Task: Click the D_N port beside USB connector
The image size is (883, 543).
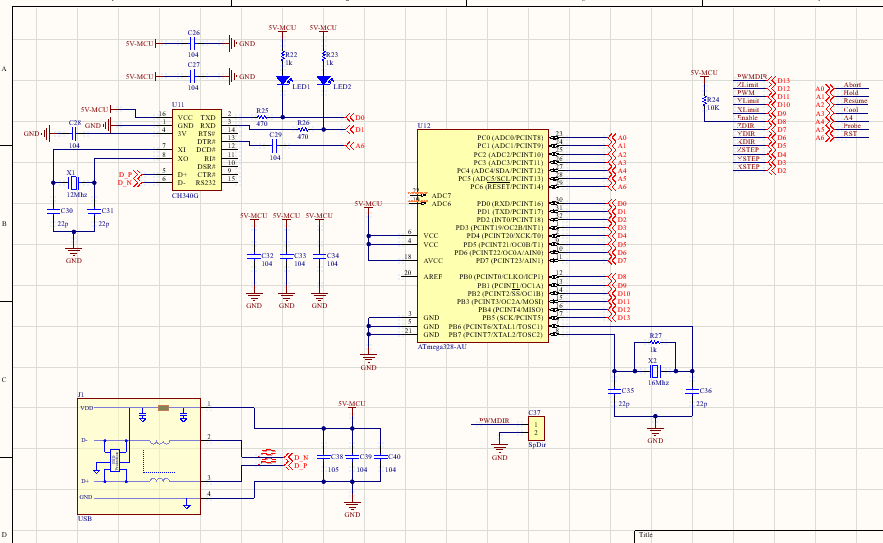Action: pyautogui.click(x=296, y=457)
